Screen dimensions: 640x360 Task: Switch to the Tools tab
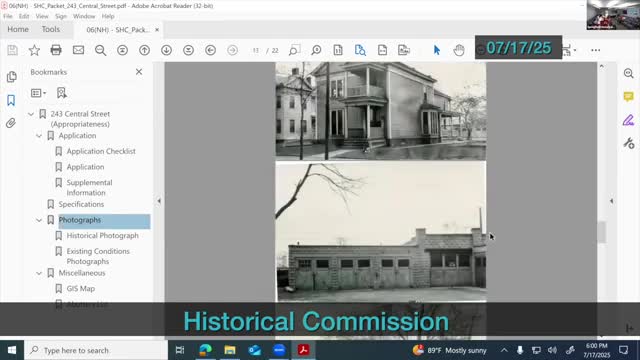tap(51, 29)
